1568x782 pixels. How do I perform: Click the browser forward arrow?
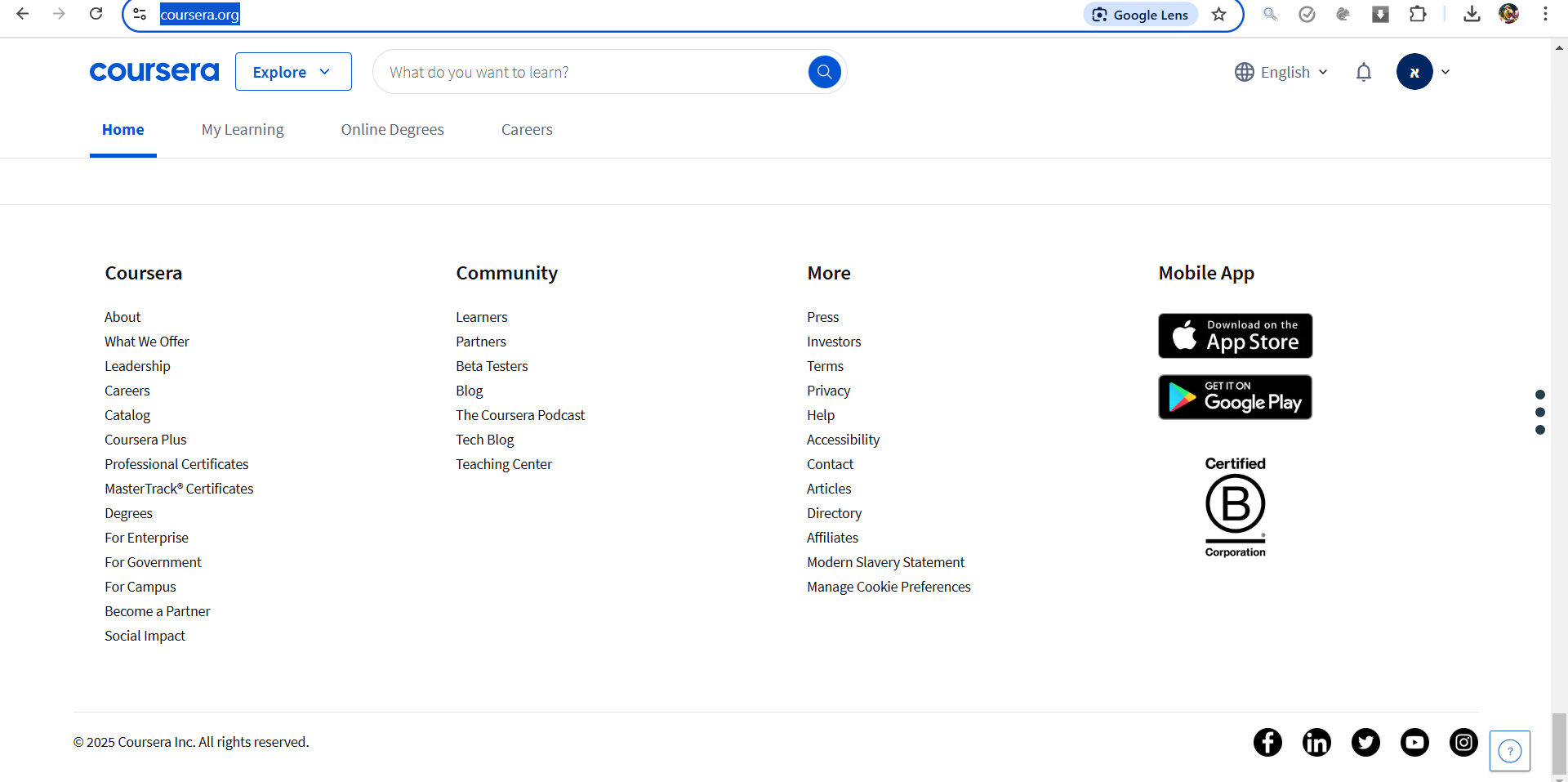59,14
